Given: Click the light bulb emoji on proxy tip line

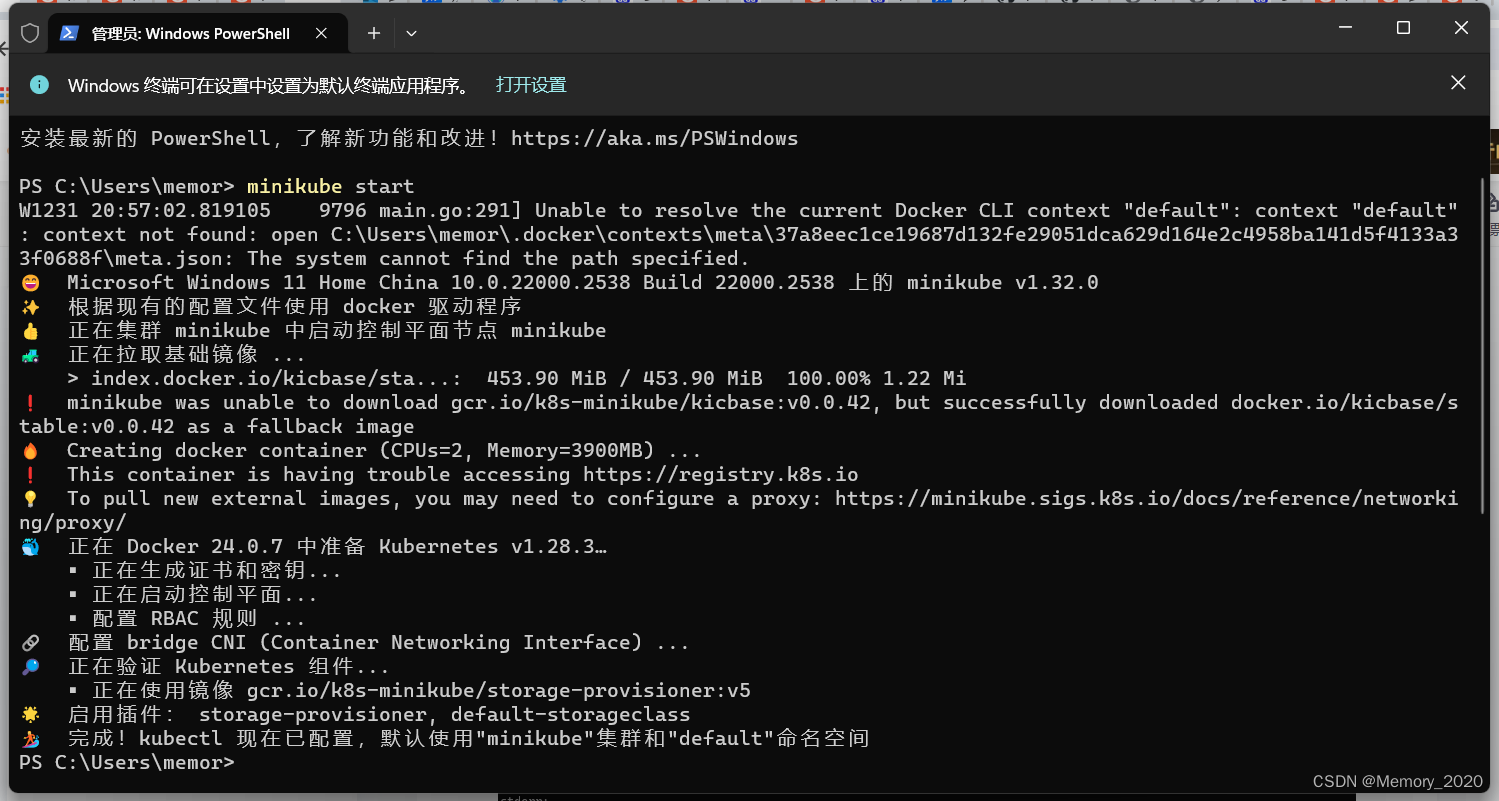Looking at the screenshot, I should pyautogui.click(x=29, y=499).
